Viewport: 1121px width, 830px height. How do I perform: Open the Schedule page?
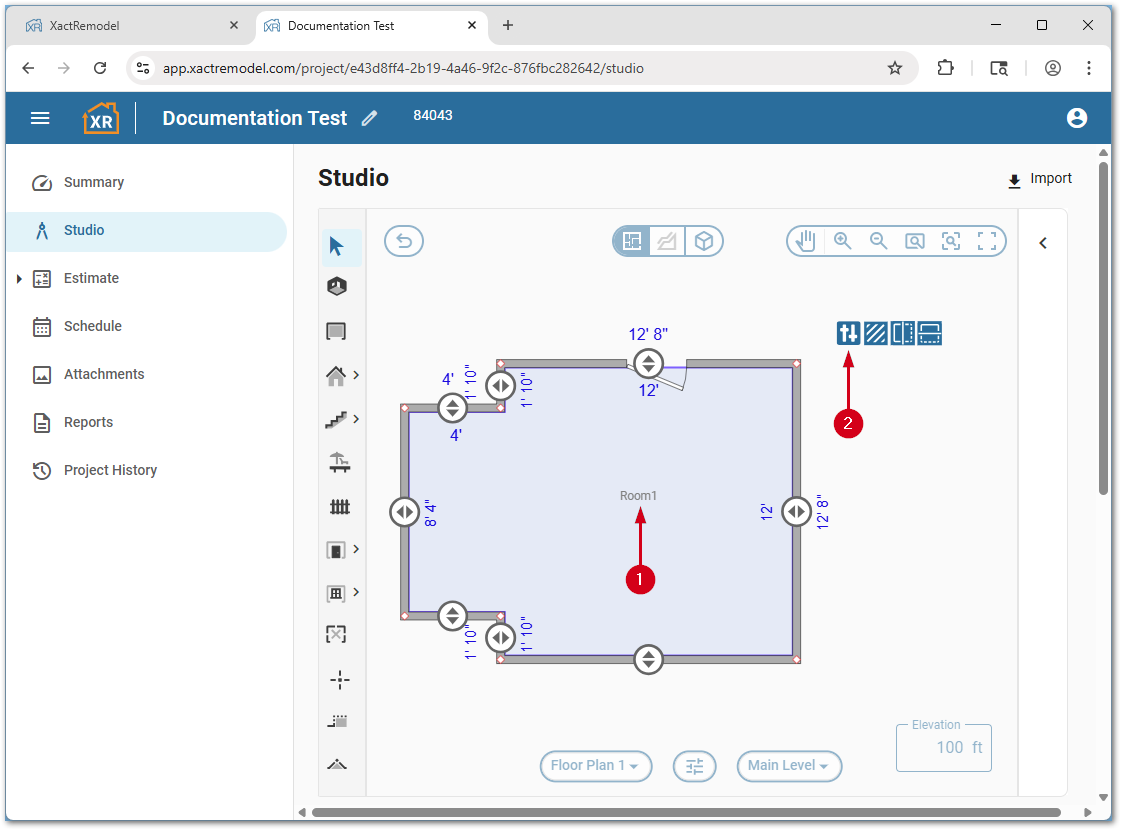click(92, 326)
